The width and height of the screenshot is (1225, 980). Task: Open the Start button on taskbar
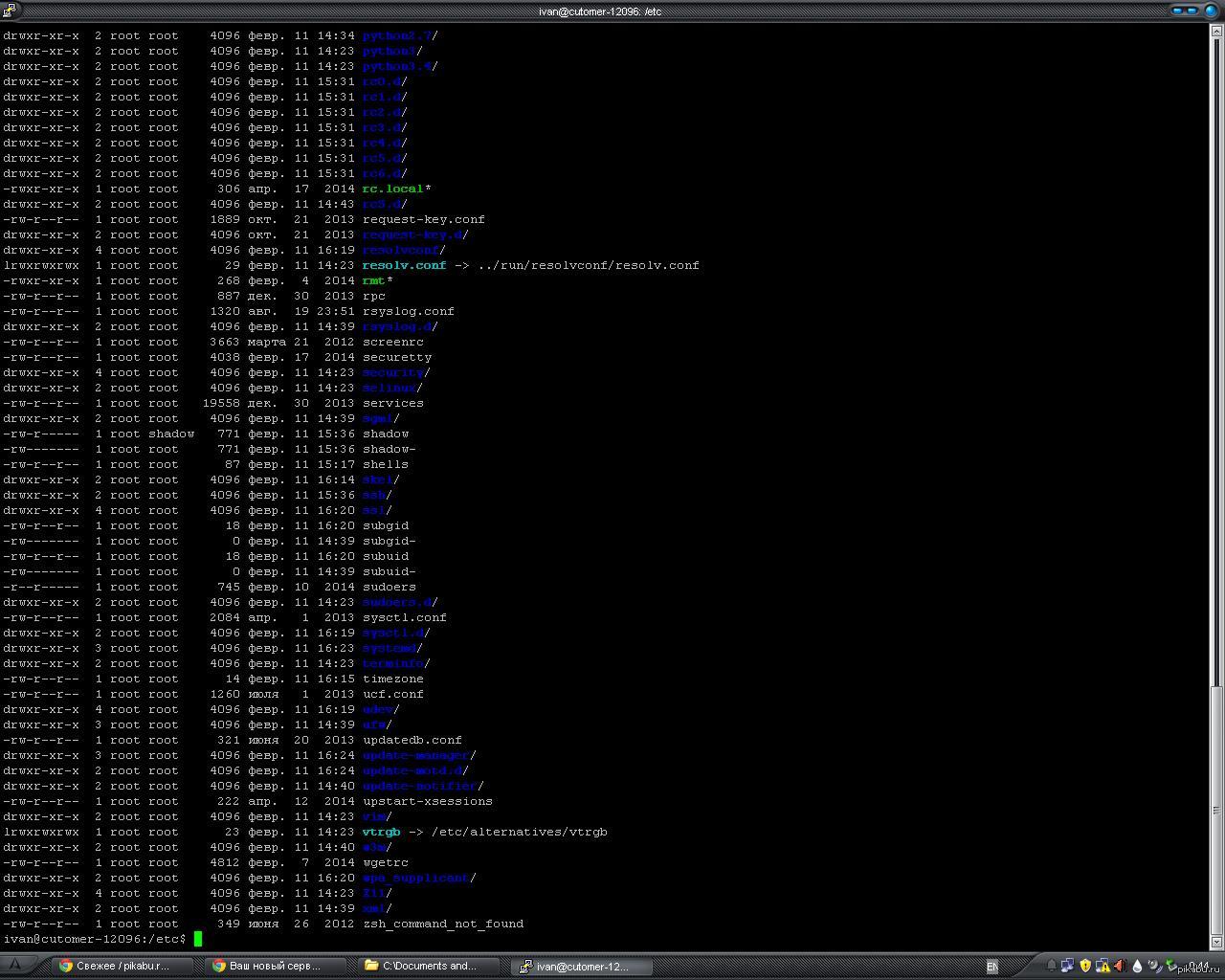tap(17, 966)
